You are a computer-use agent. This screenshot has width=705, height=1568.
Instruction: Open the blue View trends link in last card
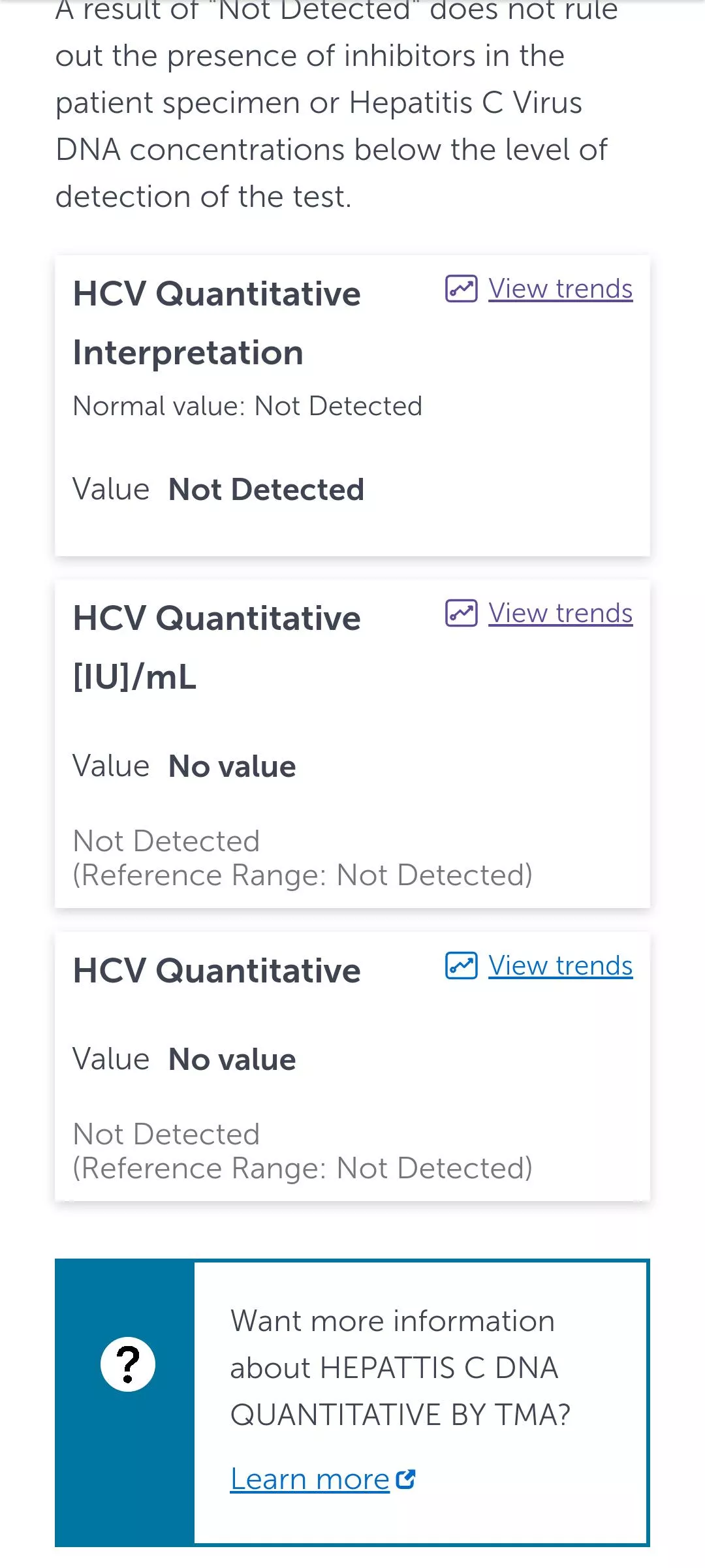pyautogui.click(x=560, y=965)
